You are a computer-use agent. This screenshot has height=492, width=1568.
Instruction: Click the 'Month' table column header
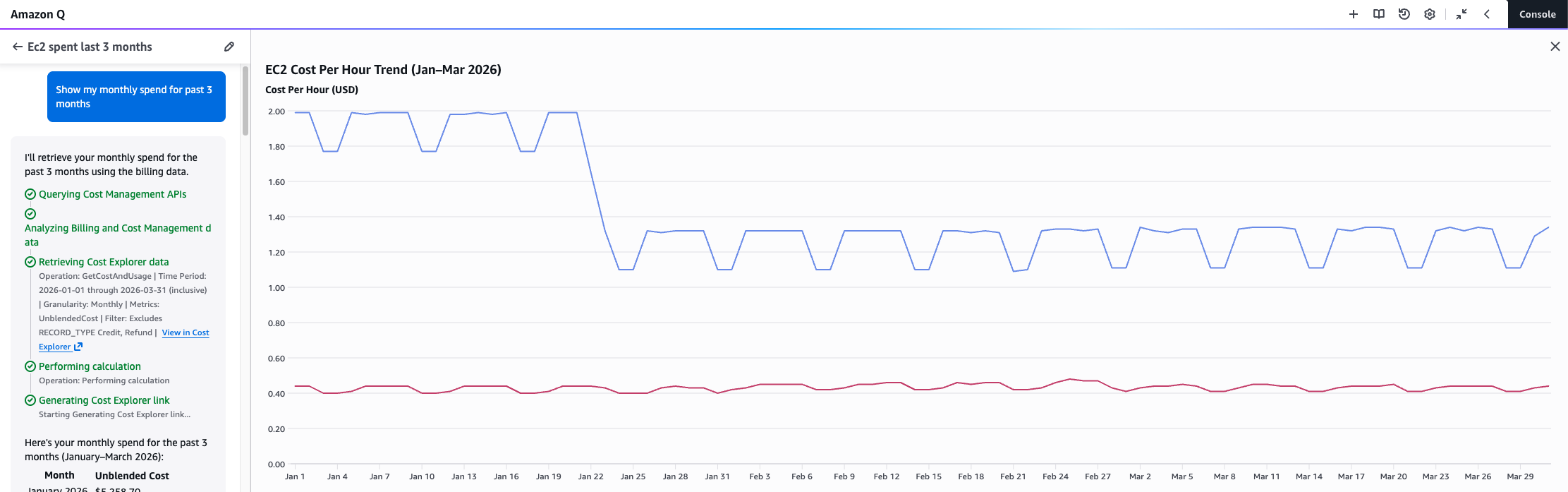tap(59, 476)
